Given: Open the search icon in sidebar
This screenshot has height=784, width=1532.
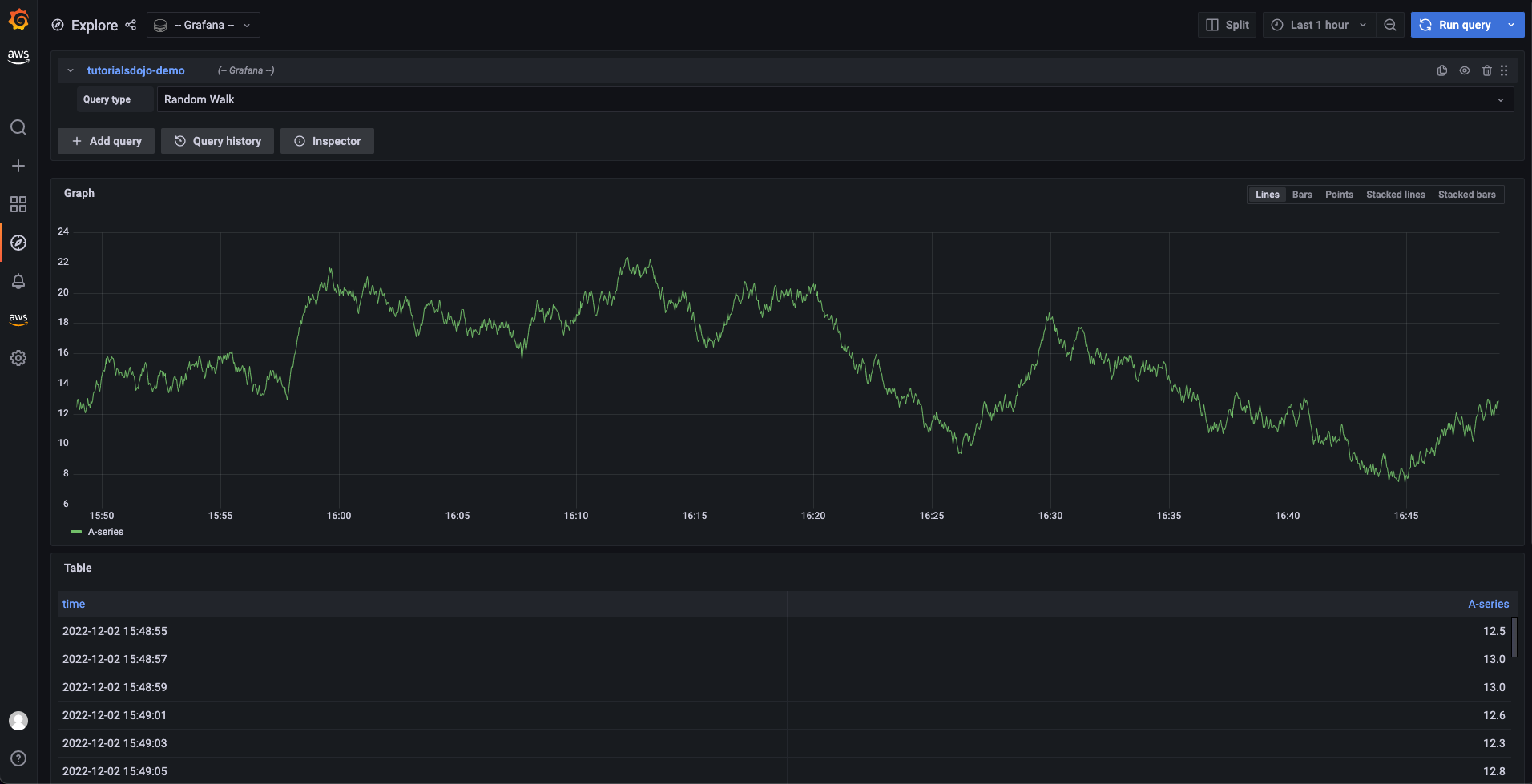Looking at the screenshot, I should (18, 127).
